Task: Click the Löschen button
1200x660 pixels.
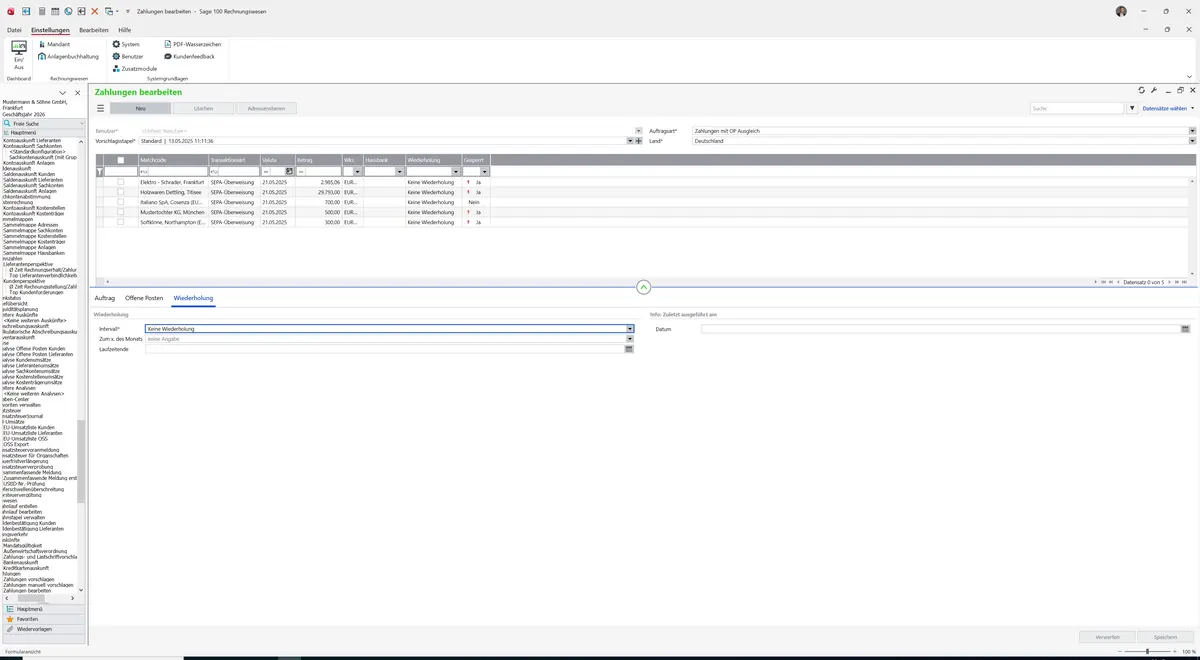Action: tap(203, 108)
